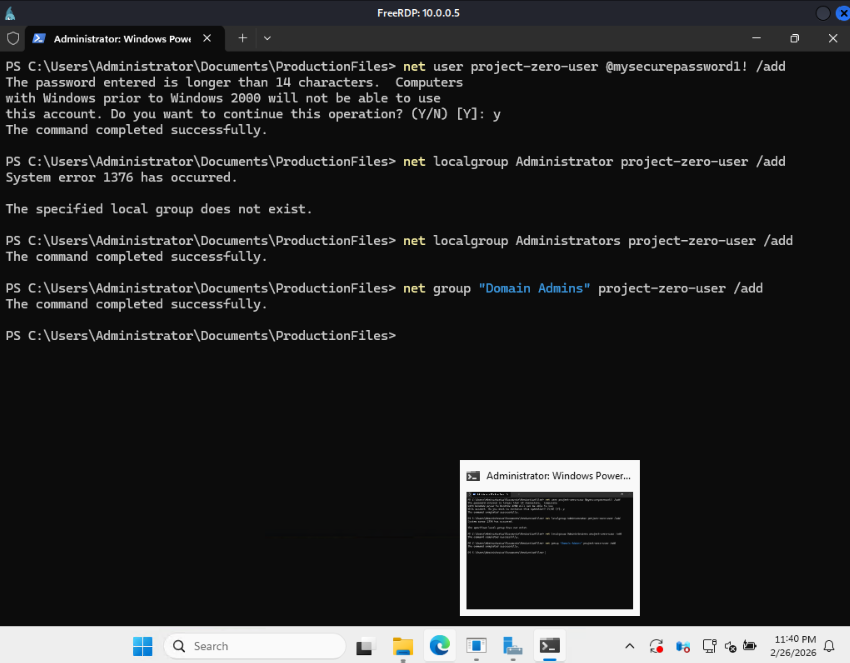Minimize the Terminal window

click(756, 38)
